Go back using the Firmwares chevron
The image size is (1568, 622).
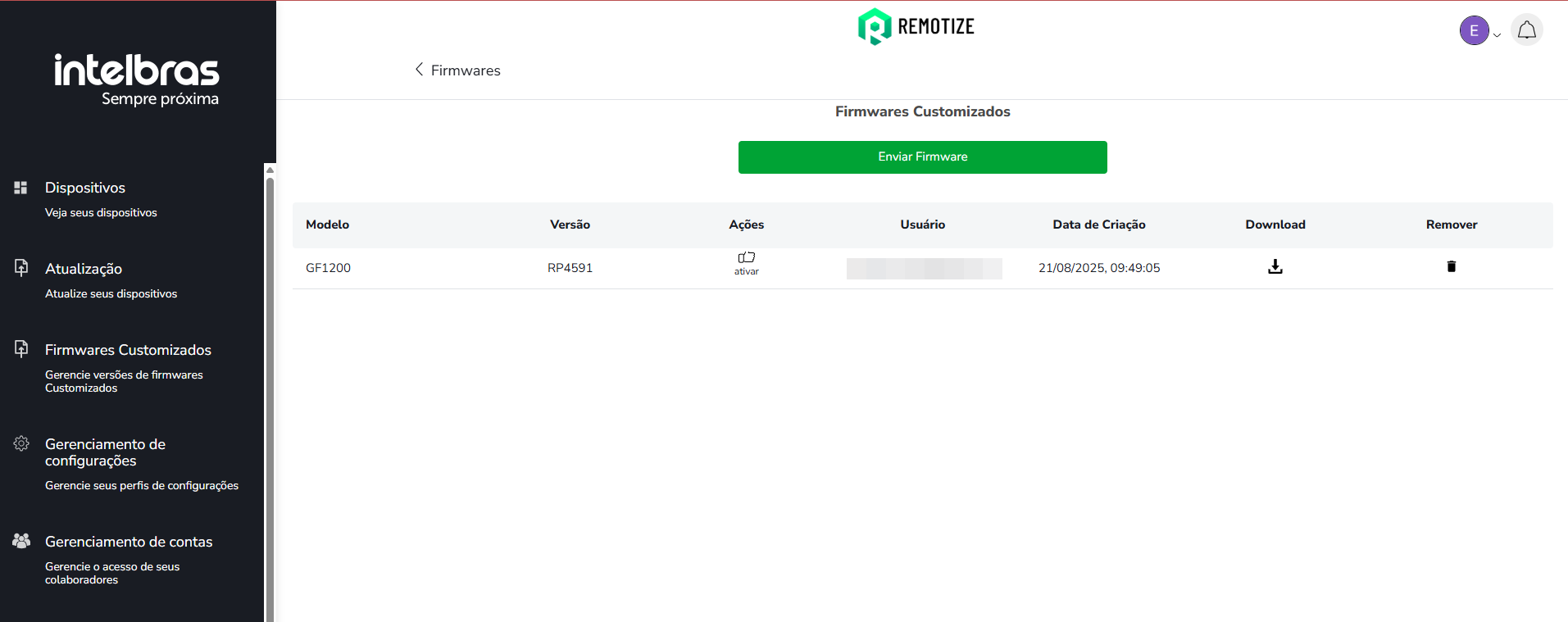419,70
